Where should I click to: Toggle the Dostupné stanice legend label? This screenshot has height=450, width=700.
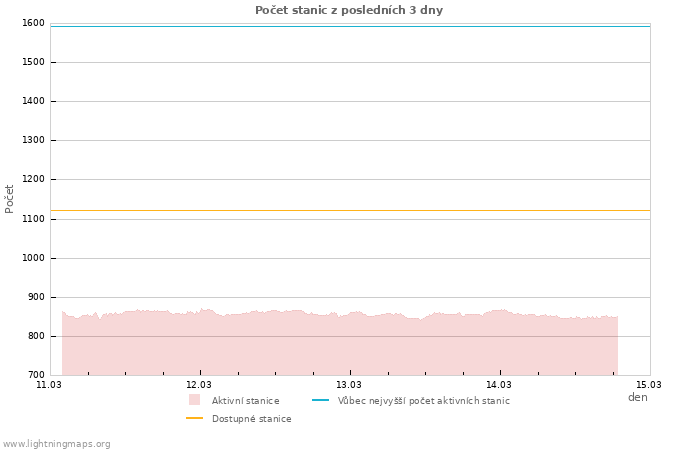pyautogui.click(x=251, y=419)
